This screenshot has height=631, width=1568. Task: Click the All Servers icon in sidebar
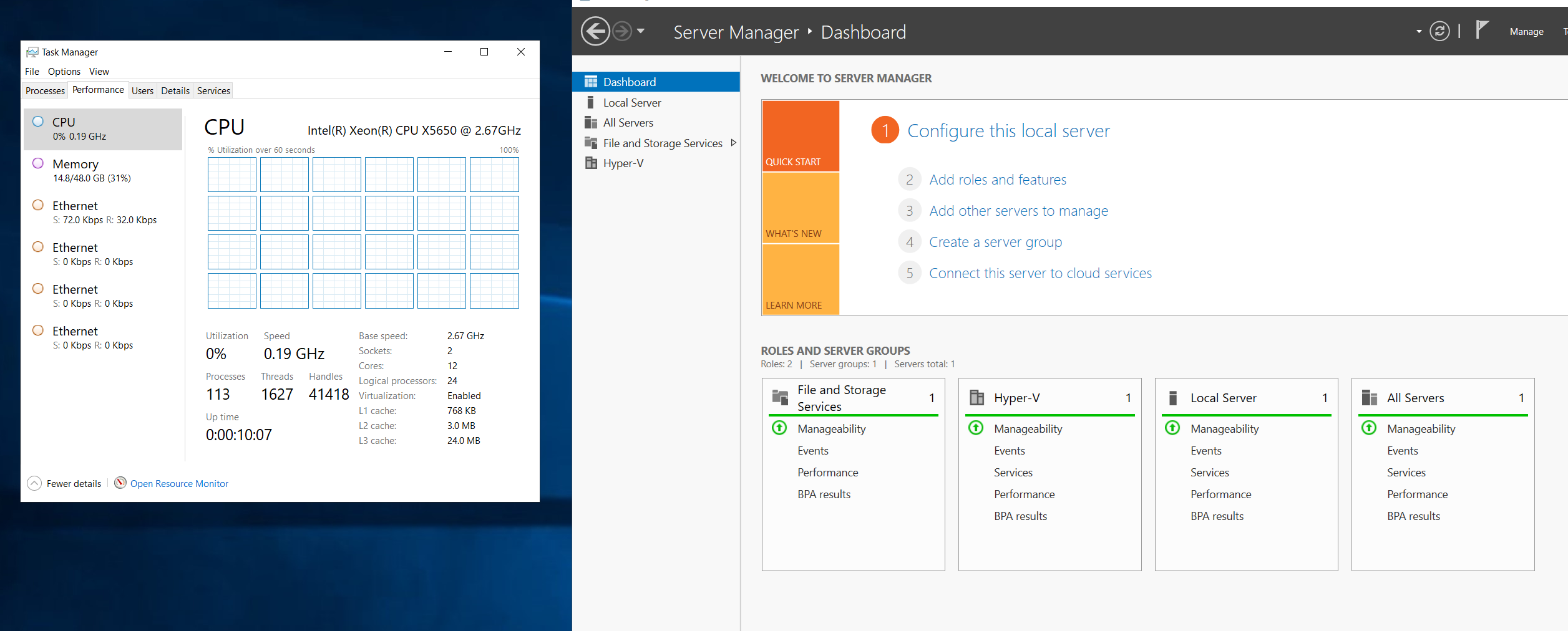click(590, 122)
